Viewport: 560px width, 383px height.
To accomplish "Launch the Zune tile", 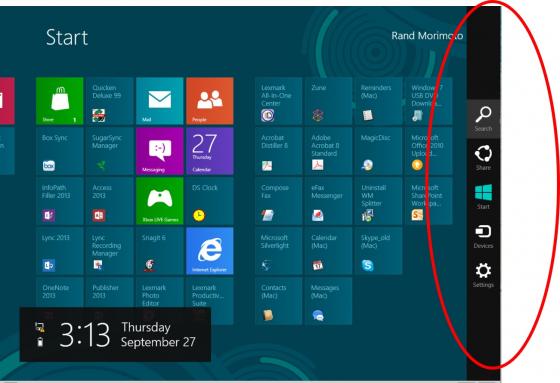I will (x=329, y=101).
